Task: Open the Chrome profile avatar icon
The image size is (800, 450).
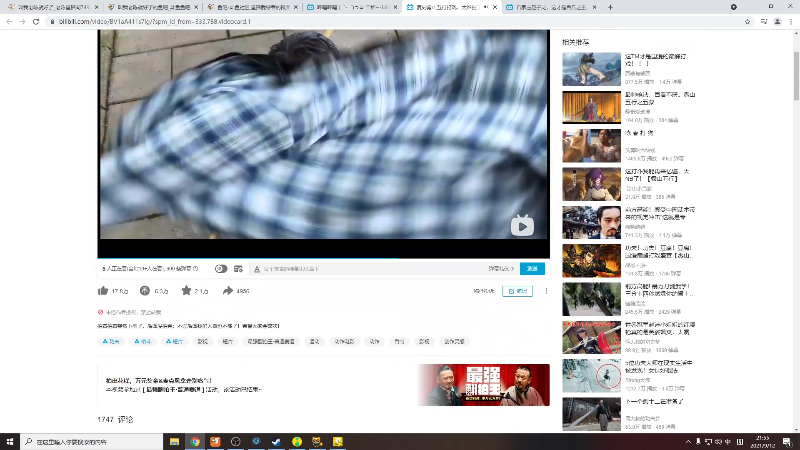Action: pos(777,21)
